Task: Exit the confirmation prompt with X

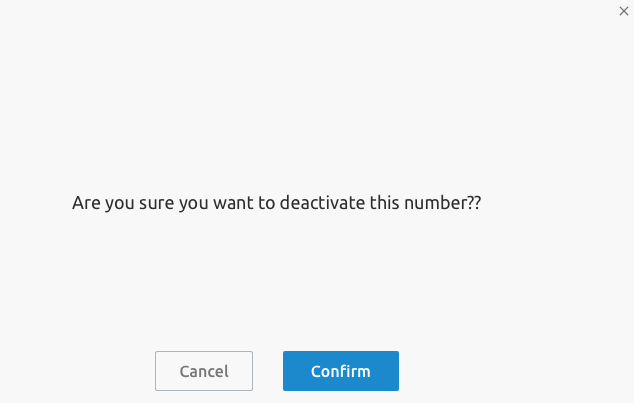Action: [623, 11]
